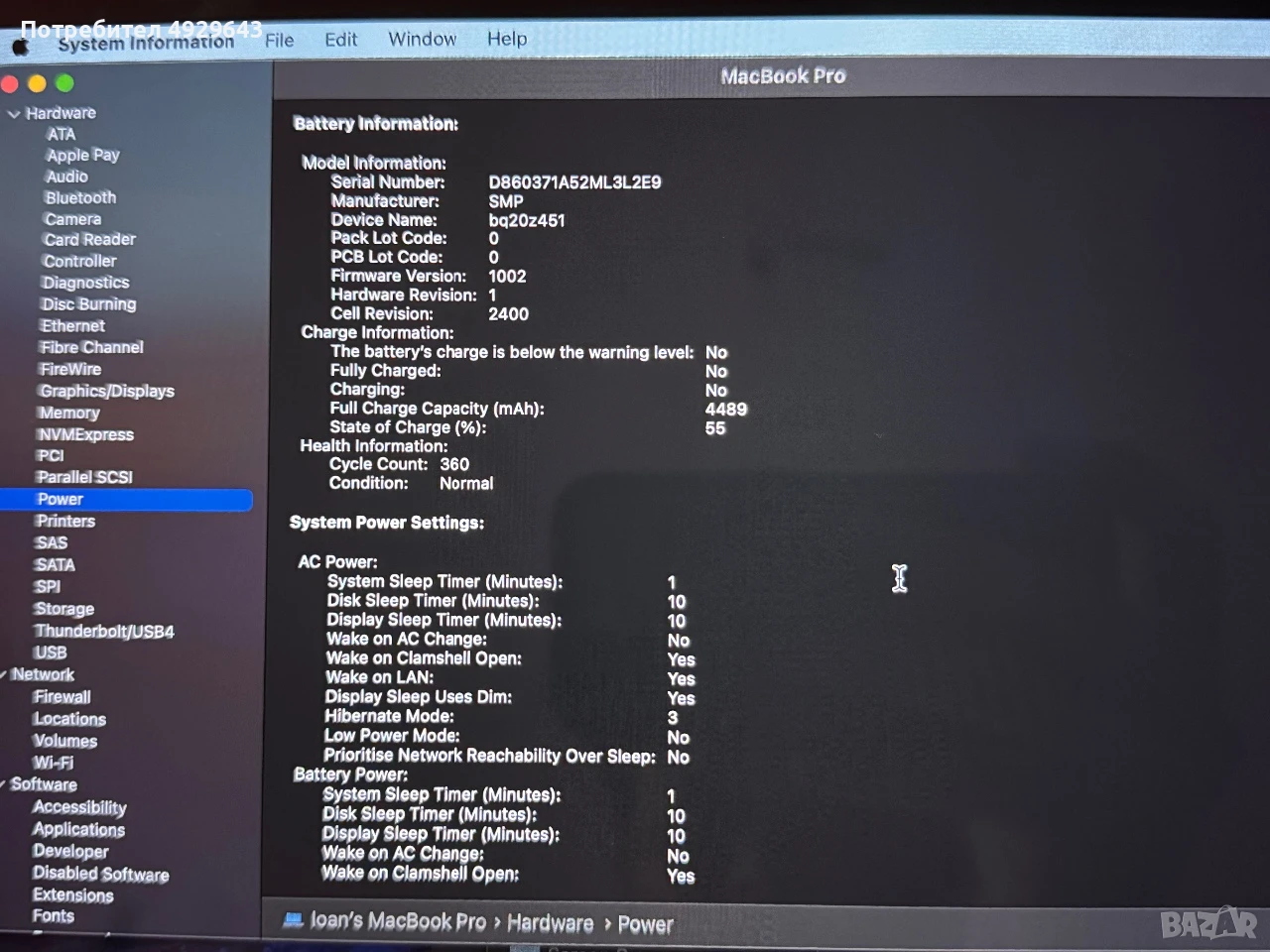Click the Hibernate Mode value 3
Image resolution: width=1270 pixels, height=952 pixels.
click(x=673, y=717)
